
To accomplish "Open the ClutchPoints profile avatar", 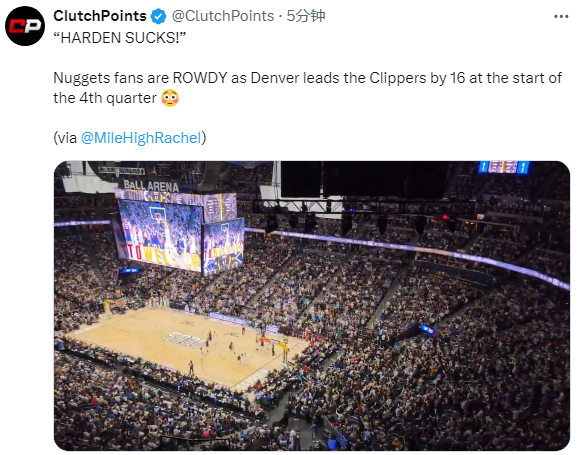I will click(x=25, y=26).
